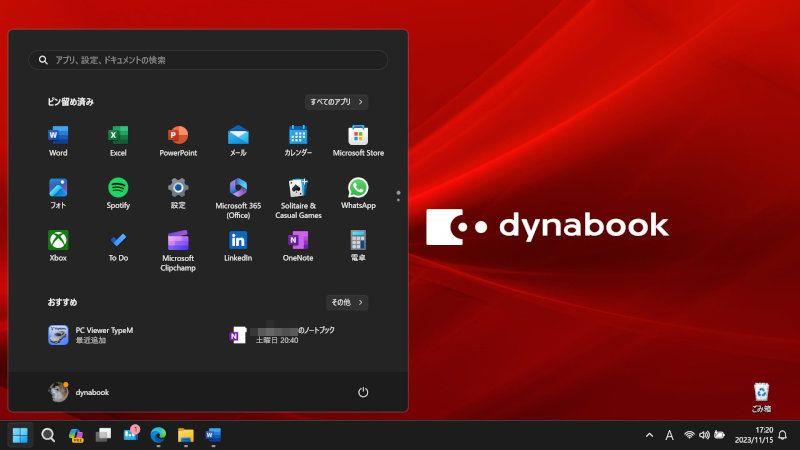Open Wi-Fi network status icon
The image size is (800, 450).
pyautogui.click(x=689, y=435)
